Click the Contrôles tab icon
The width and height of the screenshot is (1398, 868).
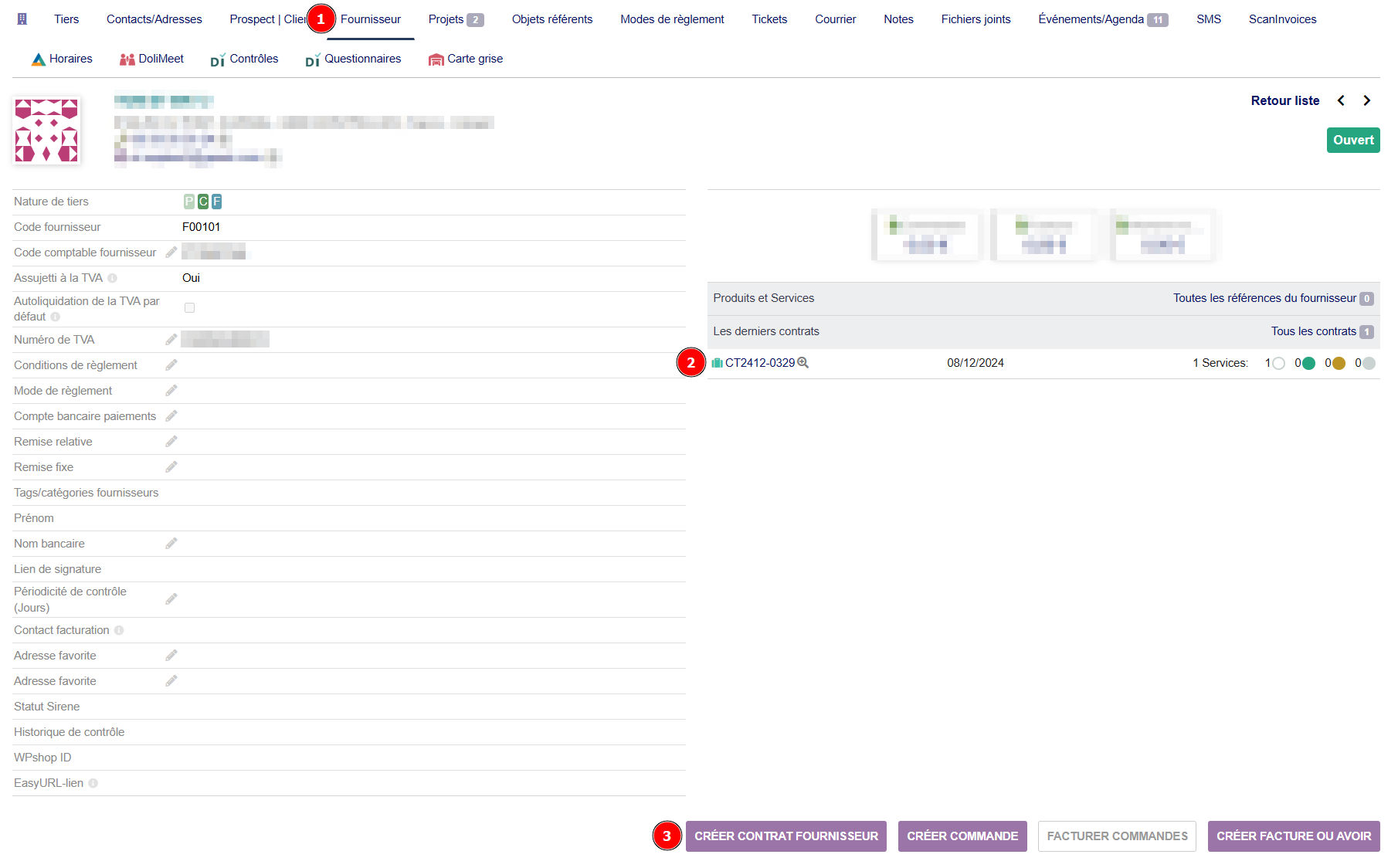pos(218,59)
